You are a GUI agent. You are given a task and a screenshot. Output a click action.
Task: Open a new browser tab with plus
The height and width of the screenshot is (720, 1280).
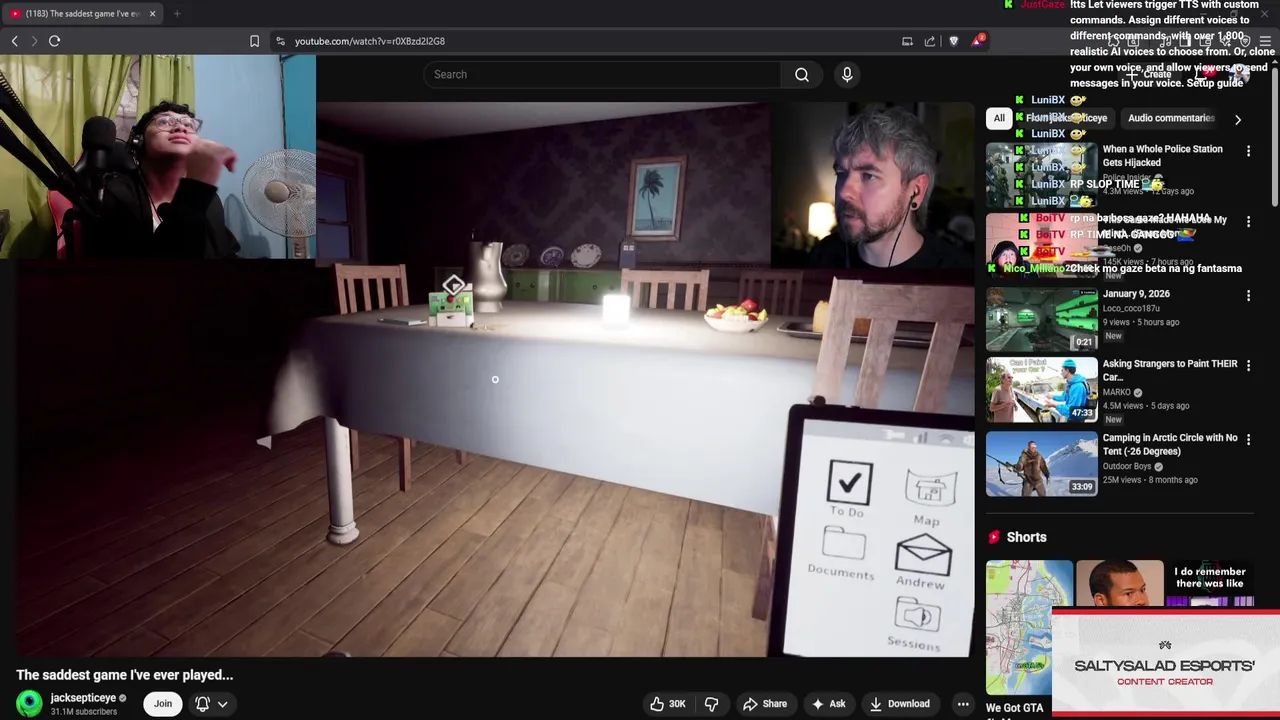click(x=177, y=14)
